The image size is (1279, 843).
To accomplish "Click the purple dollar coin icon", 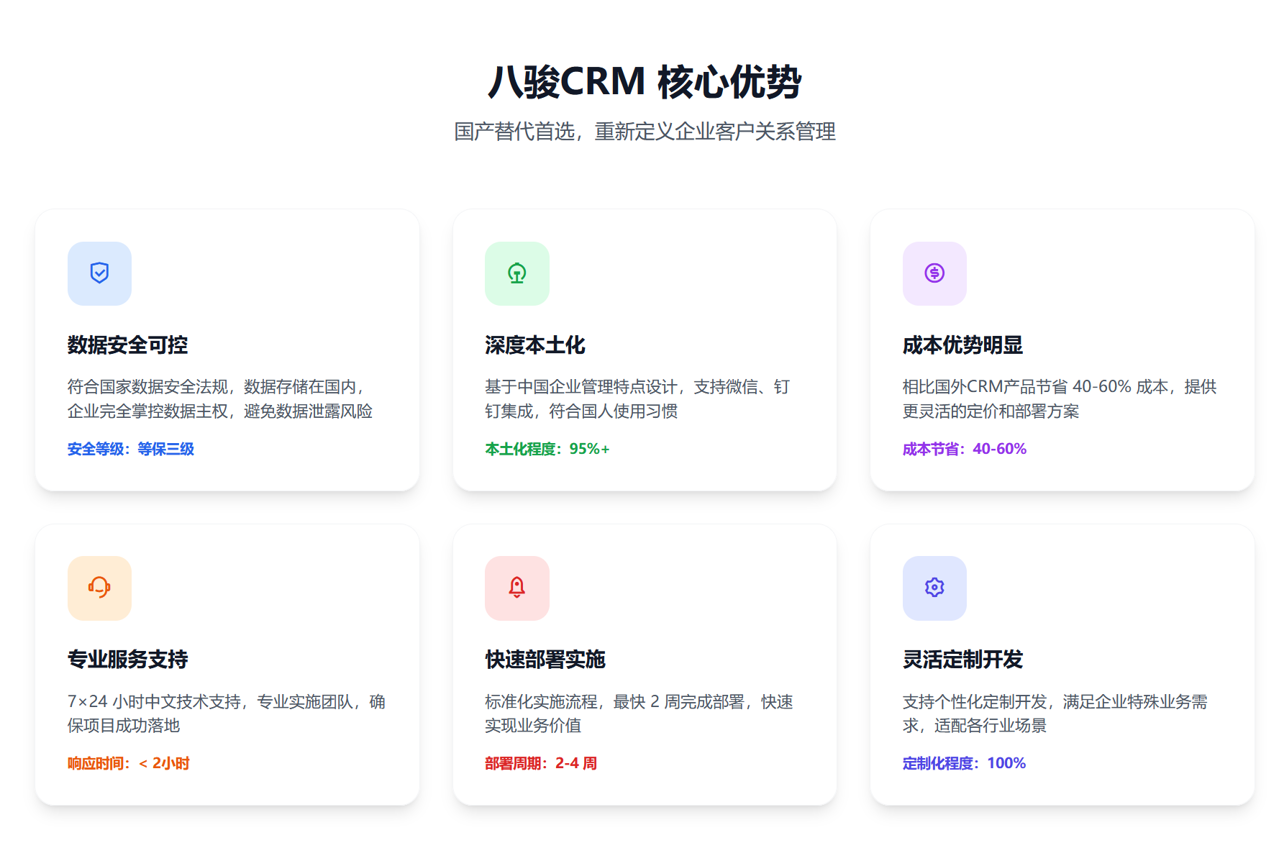I will (x=934, y=273).
